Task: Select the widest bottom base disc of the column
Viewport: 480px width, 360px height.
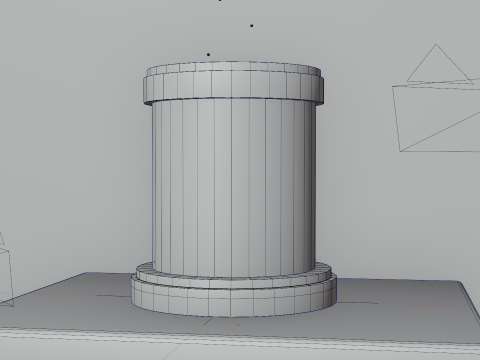Action: pyautogui.click(x=233, y=297)
